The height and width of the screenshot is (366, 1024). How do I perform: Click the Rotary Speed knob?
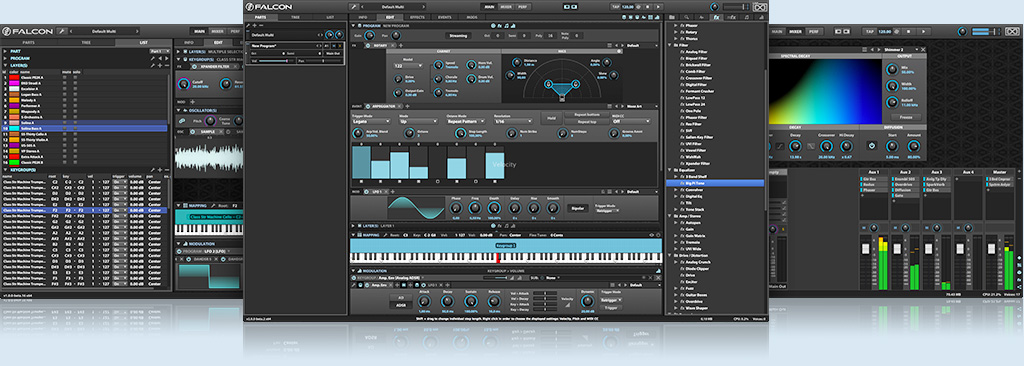click(438, 65)
